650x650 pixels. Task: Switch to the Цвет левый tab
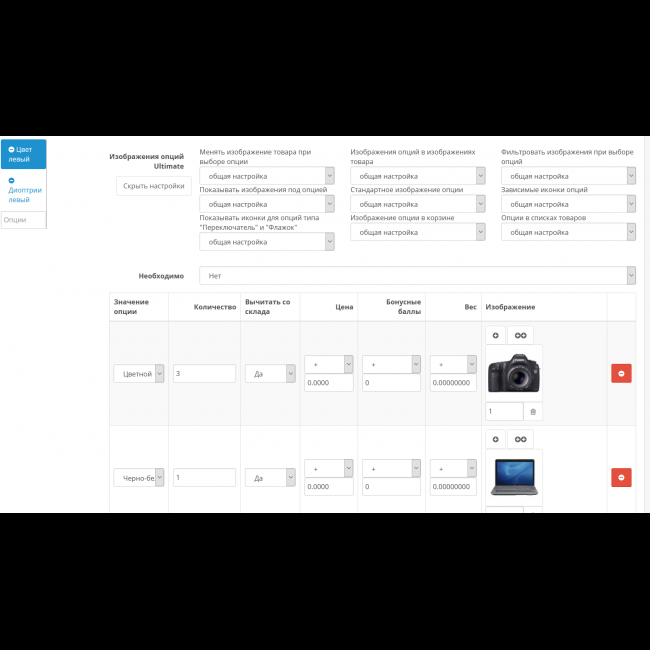point(23,154)
